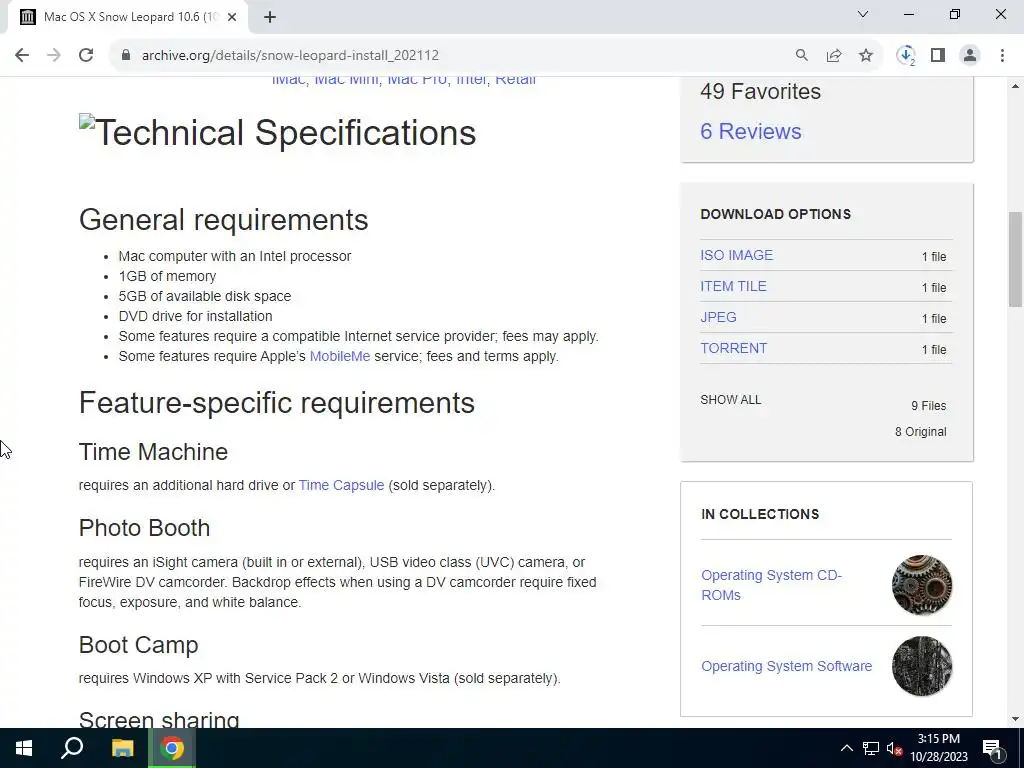Click the TORRENT download link
Image resolution: width=1024 pixels, height=768 pixels.
click(x=733, y=348)
